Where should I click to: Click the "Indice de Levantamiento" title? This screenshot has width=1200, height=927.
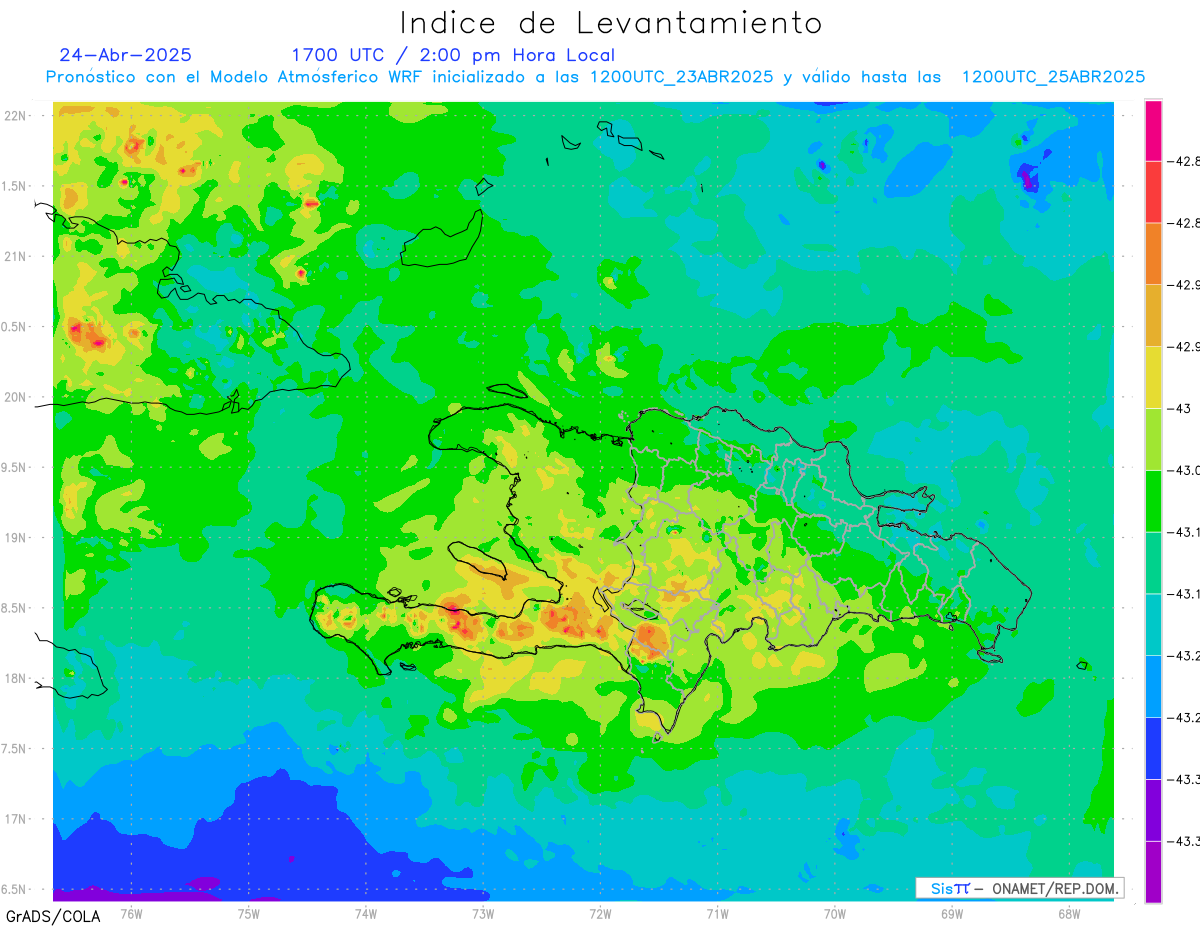611,22
